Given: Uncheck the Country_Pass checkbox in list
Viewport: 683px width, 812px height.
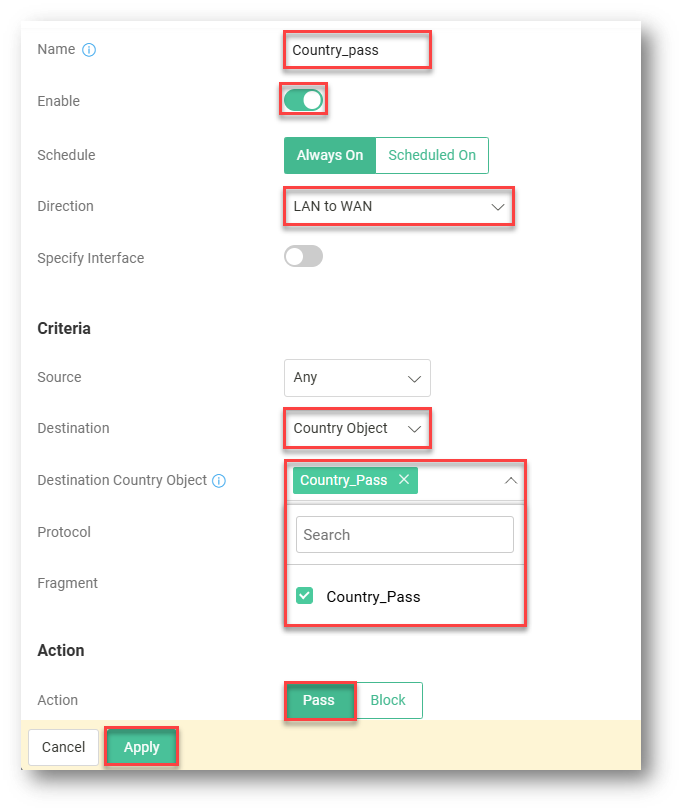Looking at the screenshot, I should [x=305, y=596].
